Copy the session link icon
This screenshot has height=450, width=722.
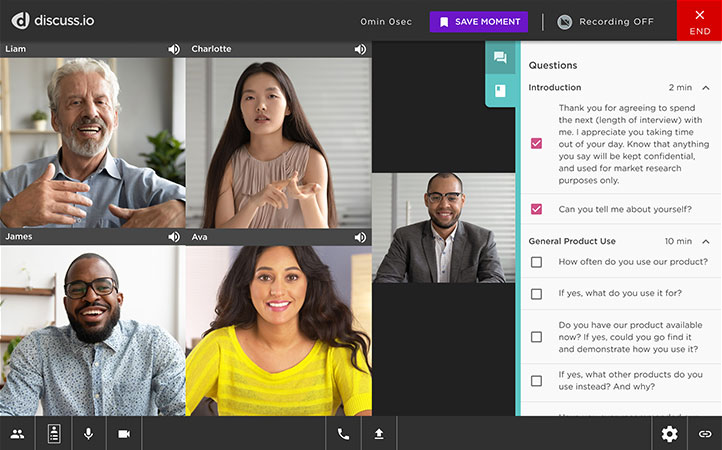tap(705, 433)
